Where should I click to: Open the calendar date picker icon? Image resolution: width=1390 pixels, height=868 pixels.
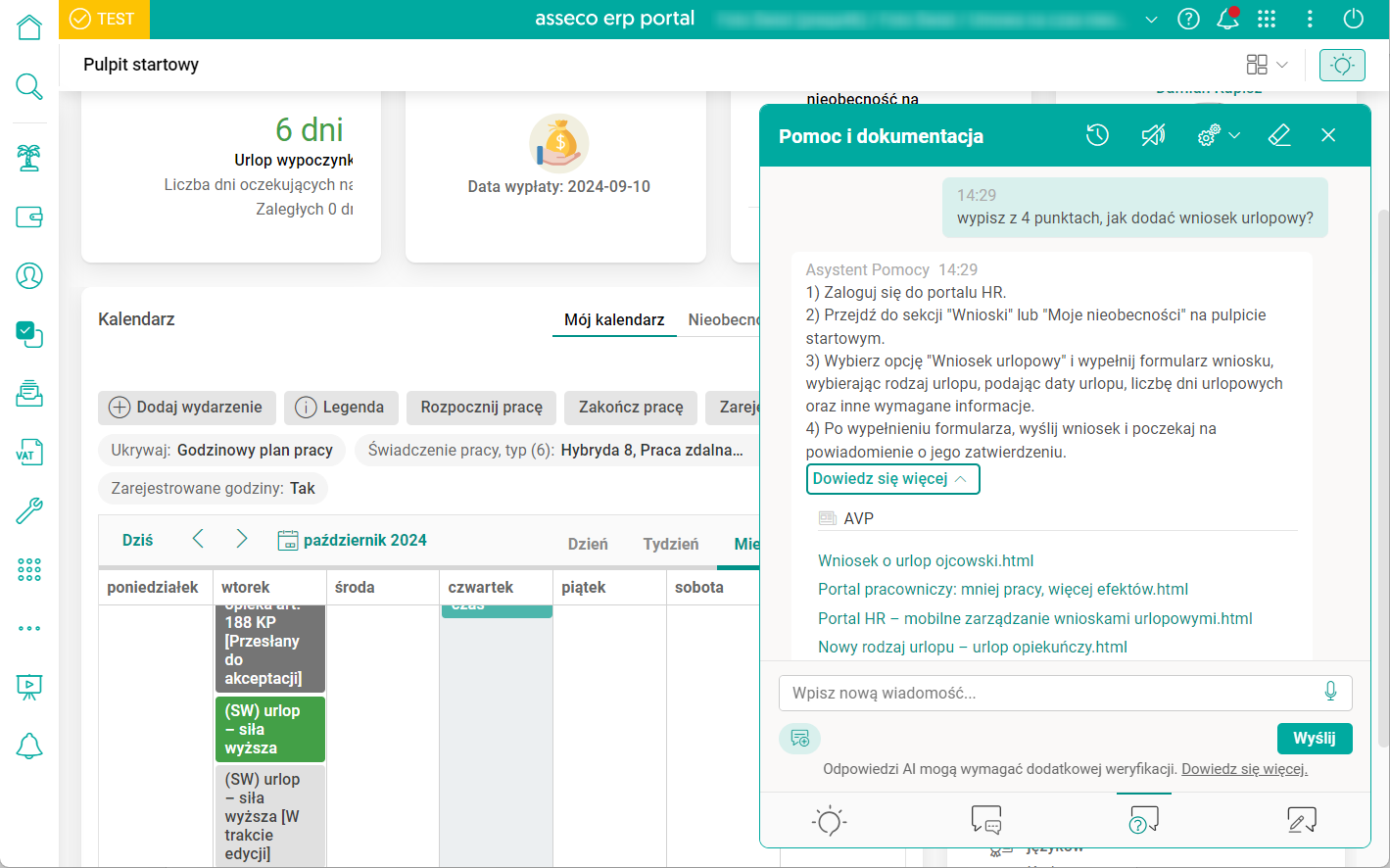pyautogui.click(x=288, y=540)
